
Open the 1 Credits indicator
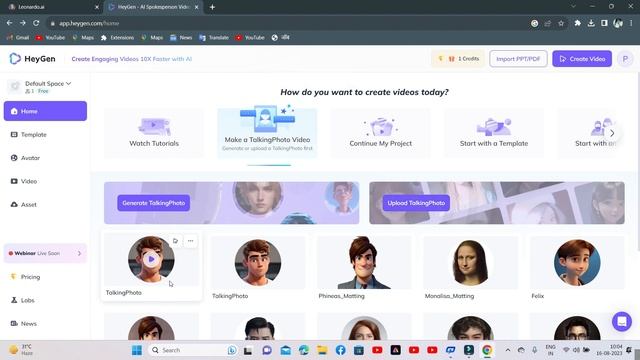458,59
